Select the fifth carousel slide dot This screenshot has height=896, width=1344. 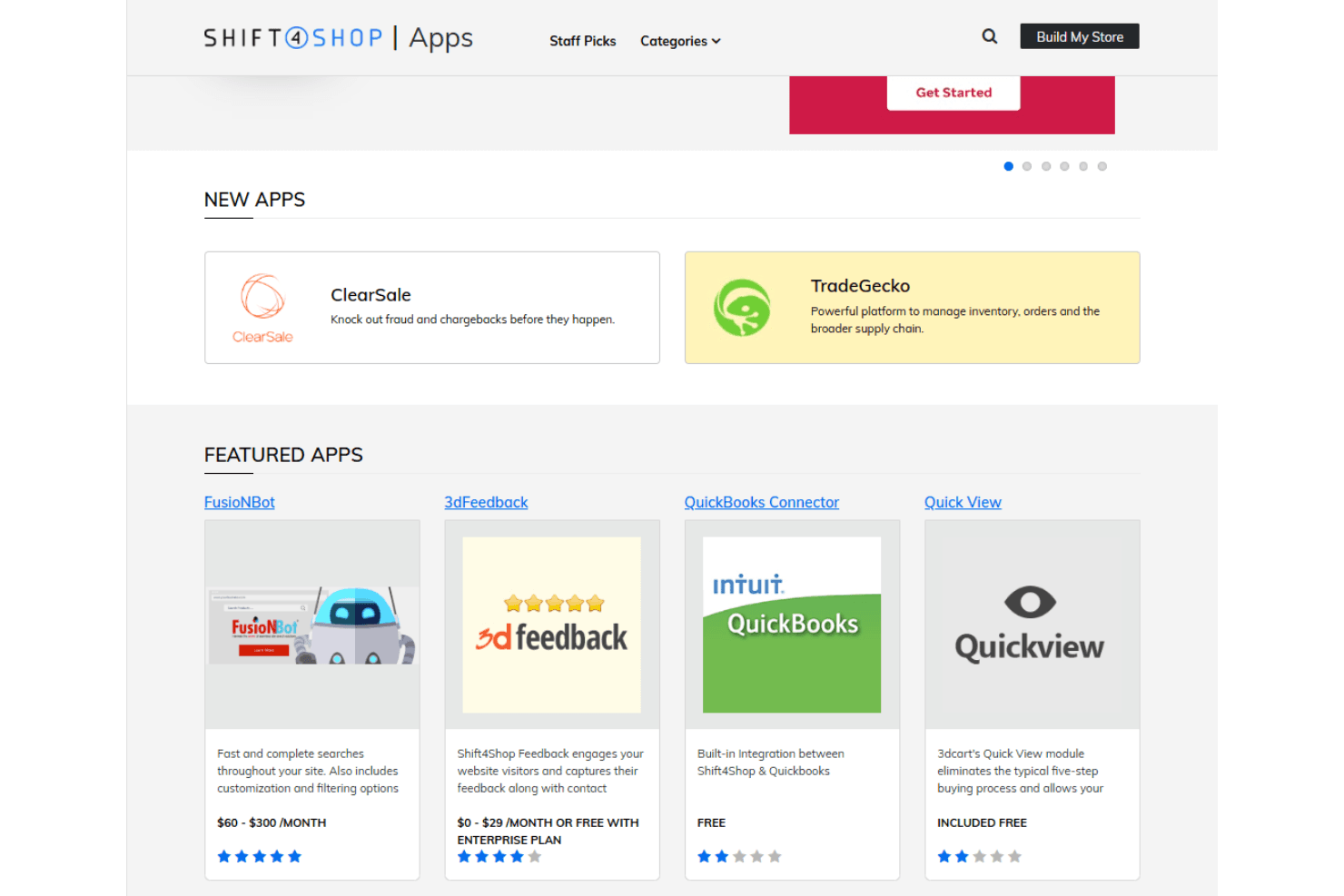point(1083,166)
